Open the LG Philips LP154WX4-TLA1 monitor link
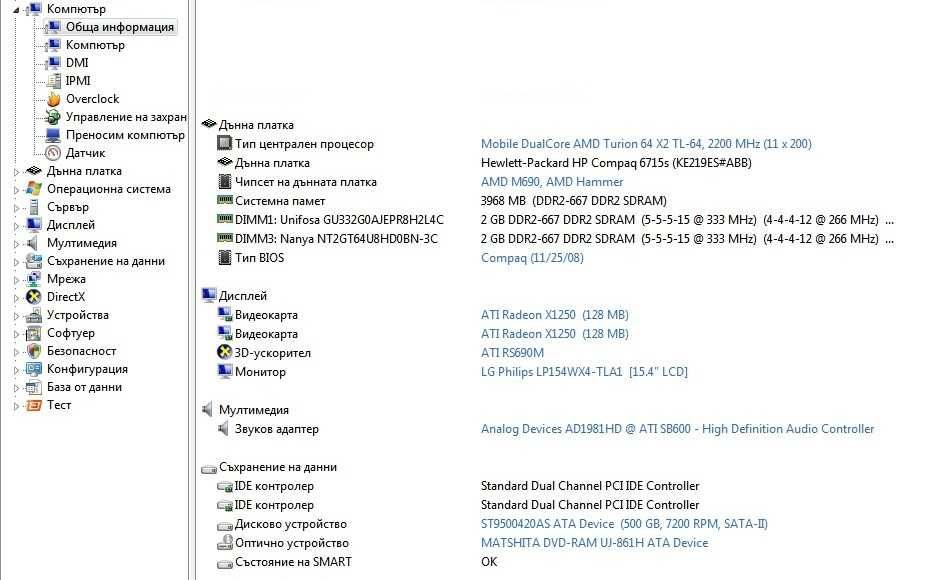Screen dimensions: 937x580 (x=584, y=372)
